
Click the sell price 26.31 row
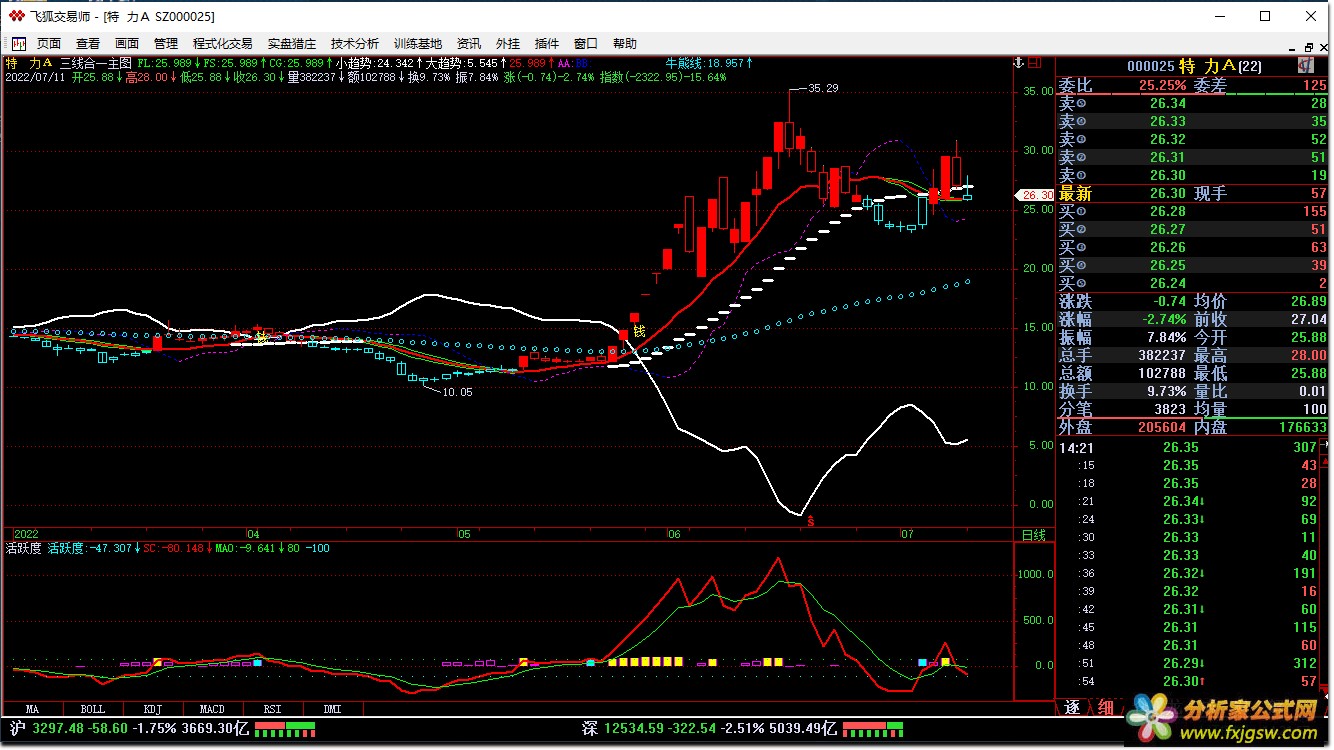tap(1193, 157)
